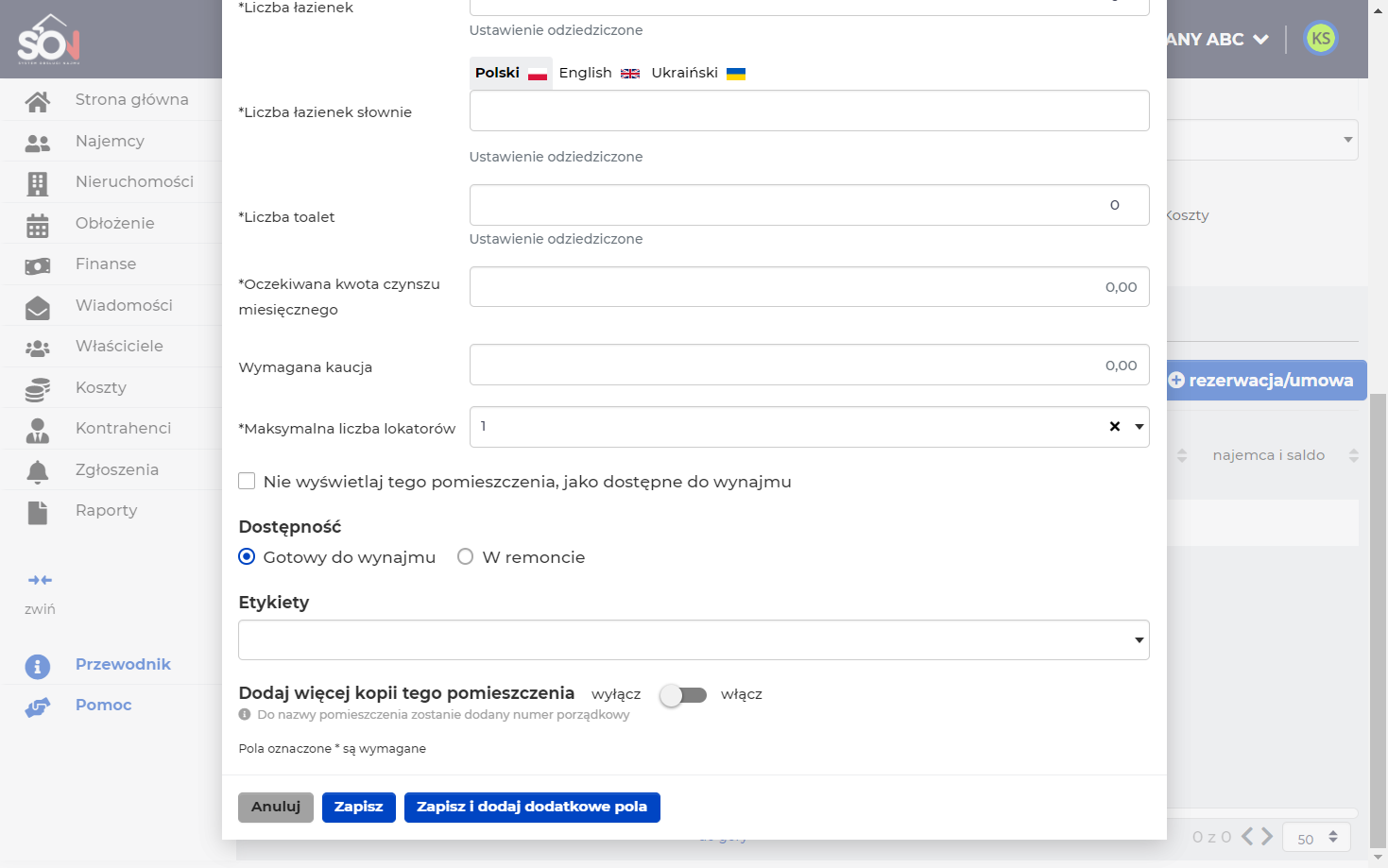Open Nieruchomości menu item
The width and height of the screenshot is (1388, 868).
point(134,181)
